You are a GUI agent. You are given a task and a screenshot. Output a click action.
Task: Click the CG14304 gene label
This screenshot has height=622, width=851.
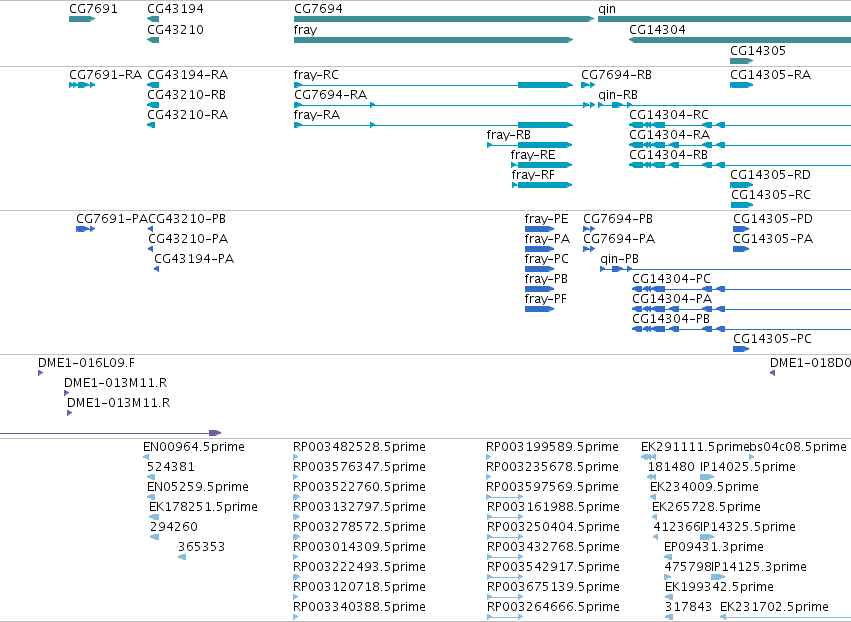pyautogui.click(x=657, y=30)
